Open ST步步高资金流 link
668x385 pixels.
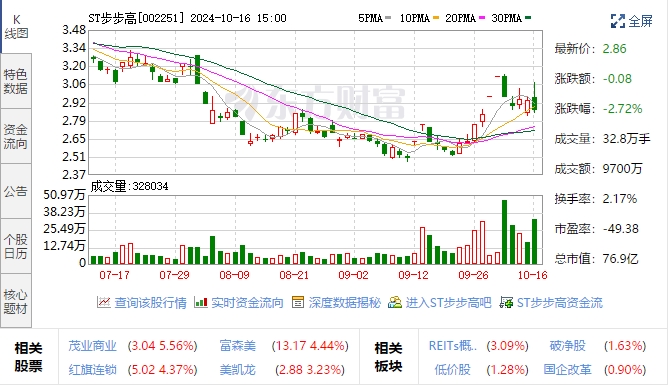[x=560, y=303]
